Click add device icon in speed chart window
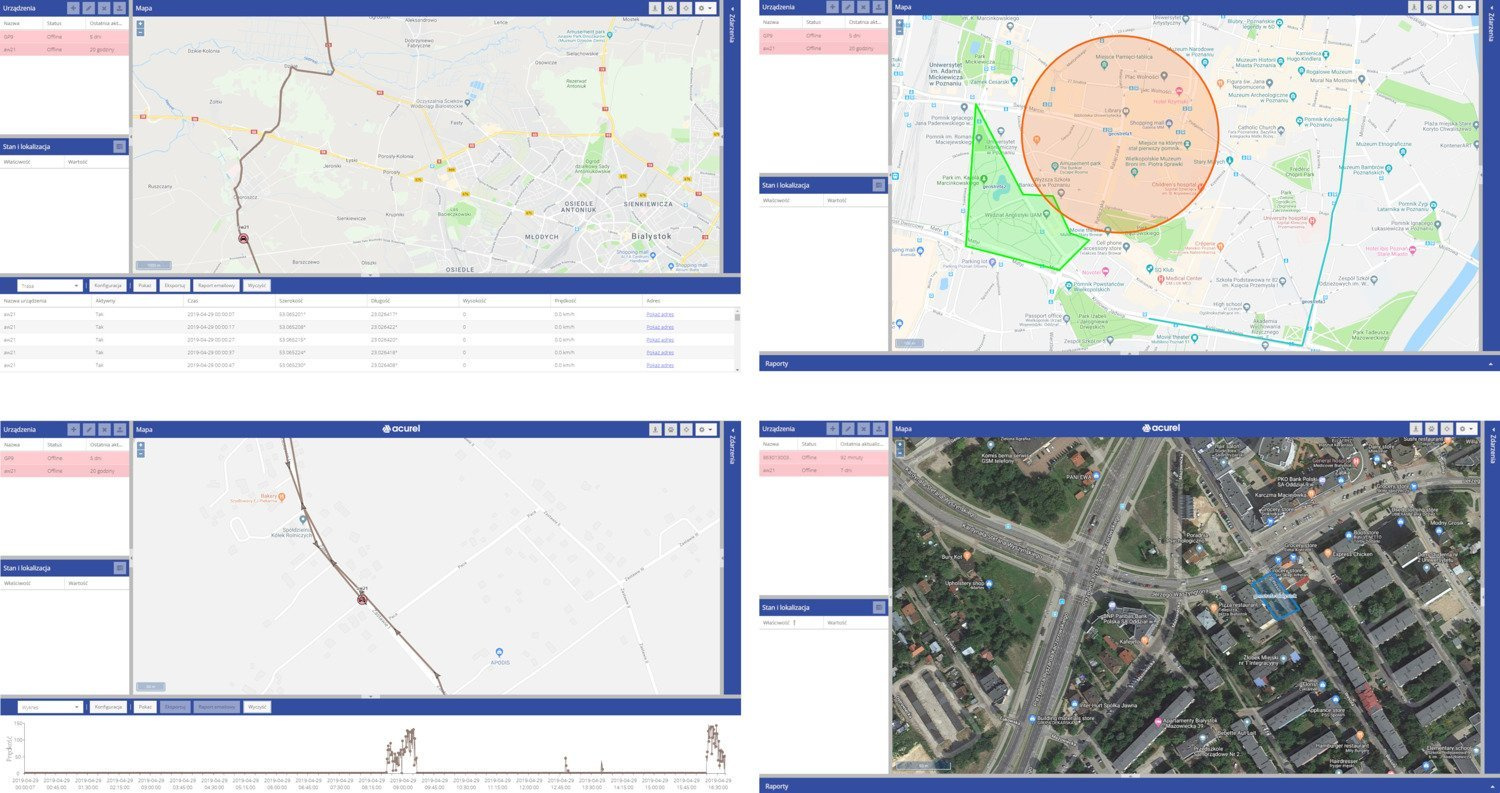The height and width of the screenshot is (793, 1500). (x=73, y=429)
